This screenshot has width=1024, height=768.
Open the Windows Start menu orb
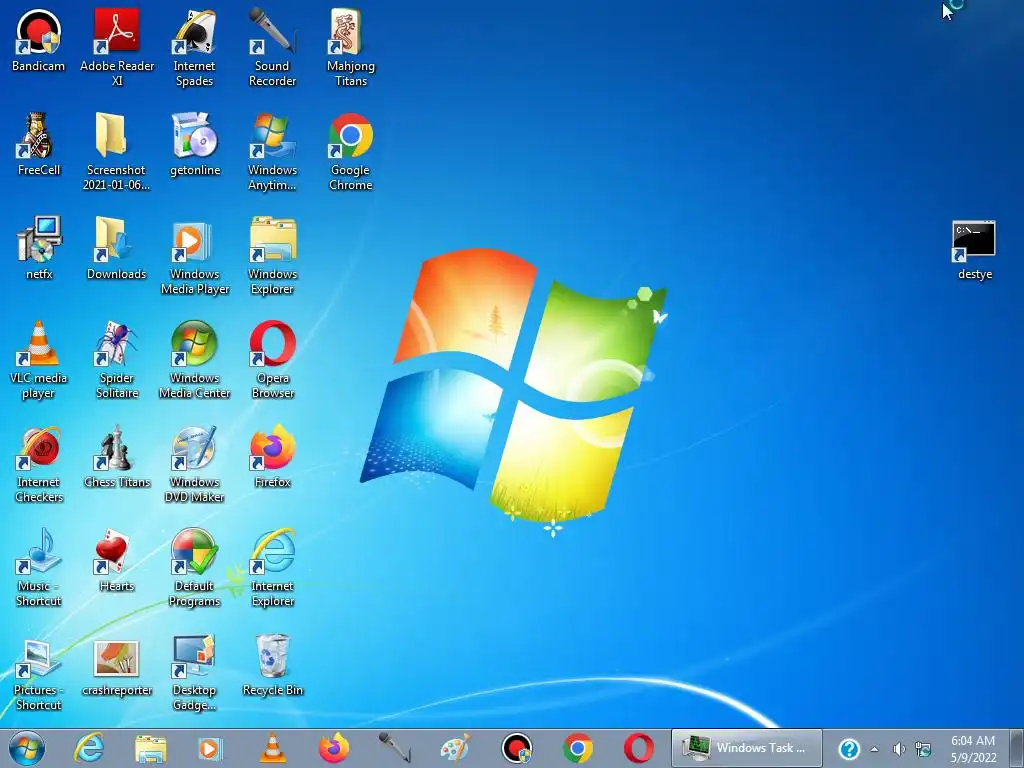[x=27, y=748]
